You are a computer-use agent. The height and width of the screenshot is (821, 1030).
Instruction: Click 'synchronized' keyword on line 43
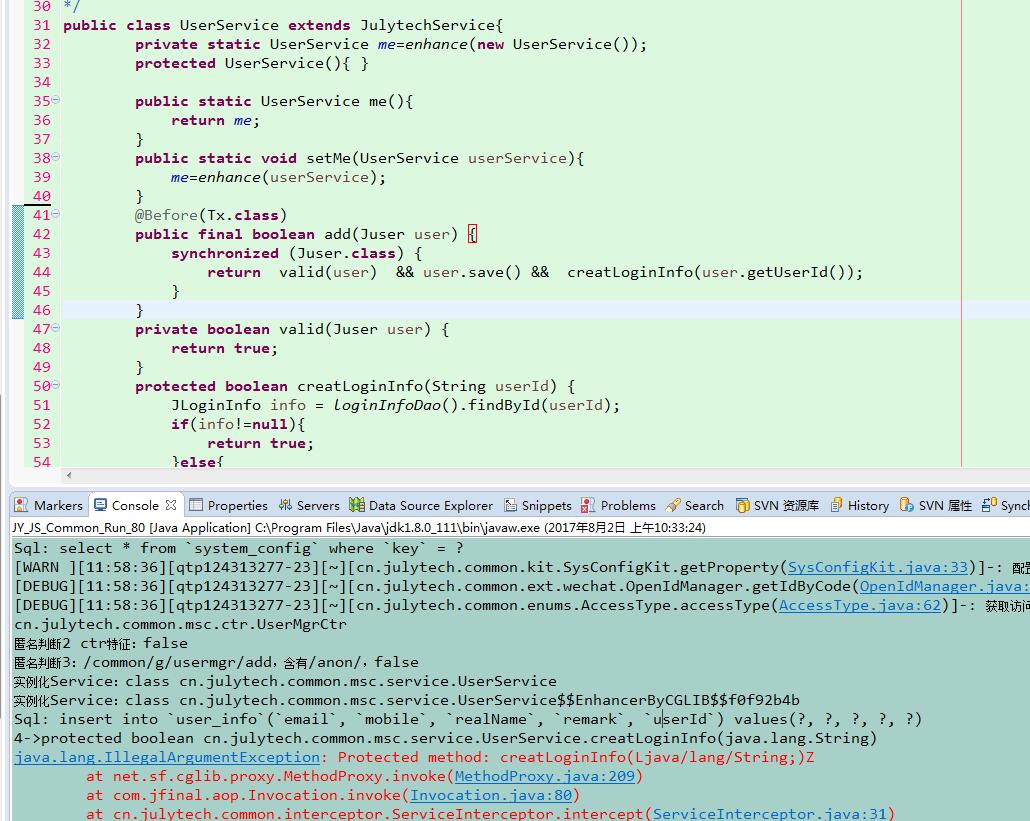[225, 254]
